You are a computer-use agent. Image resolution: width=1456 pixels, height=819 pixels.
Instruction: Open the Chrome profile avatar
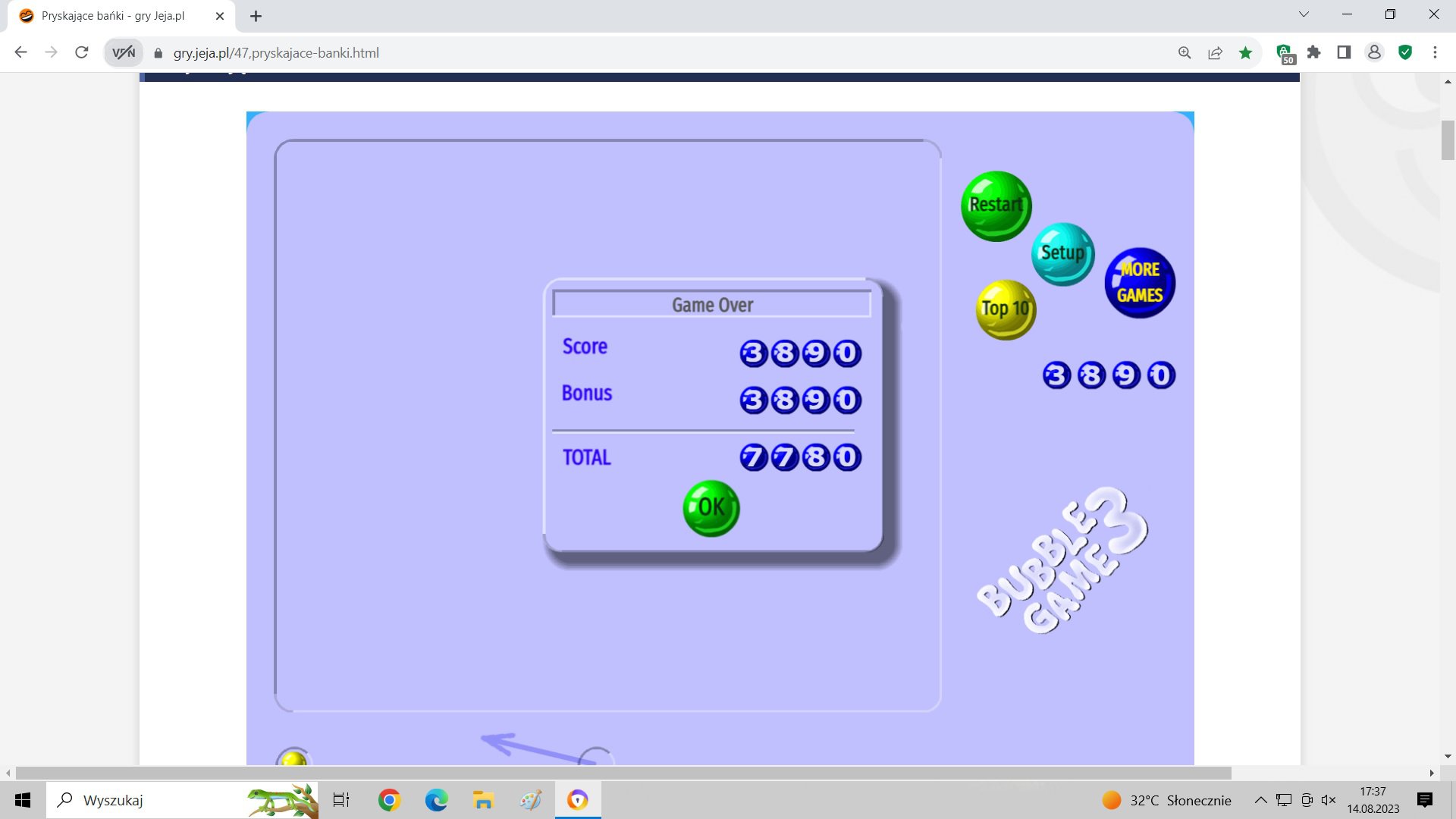(1374, 52)
